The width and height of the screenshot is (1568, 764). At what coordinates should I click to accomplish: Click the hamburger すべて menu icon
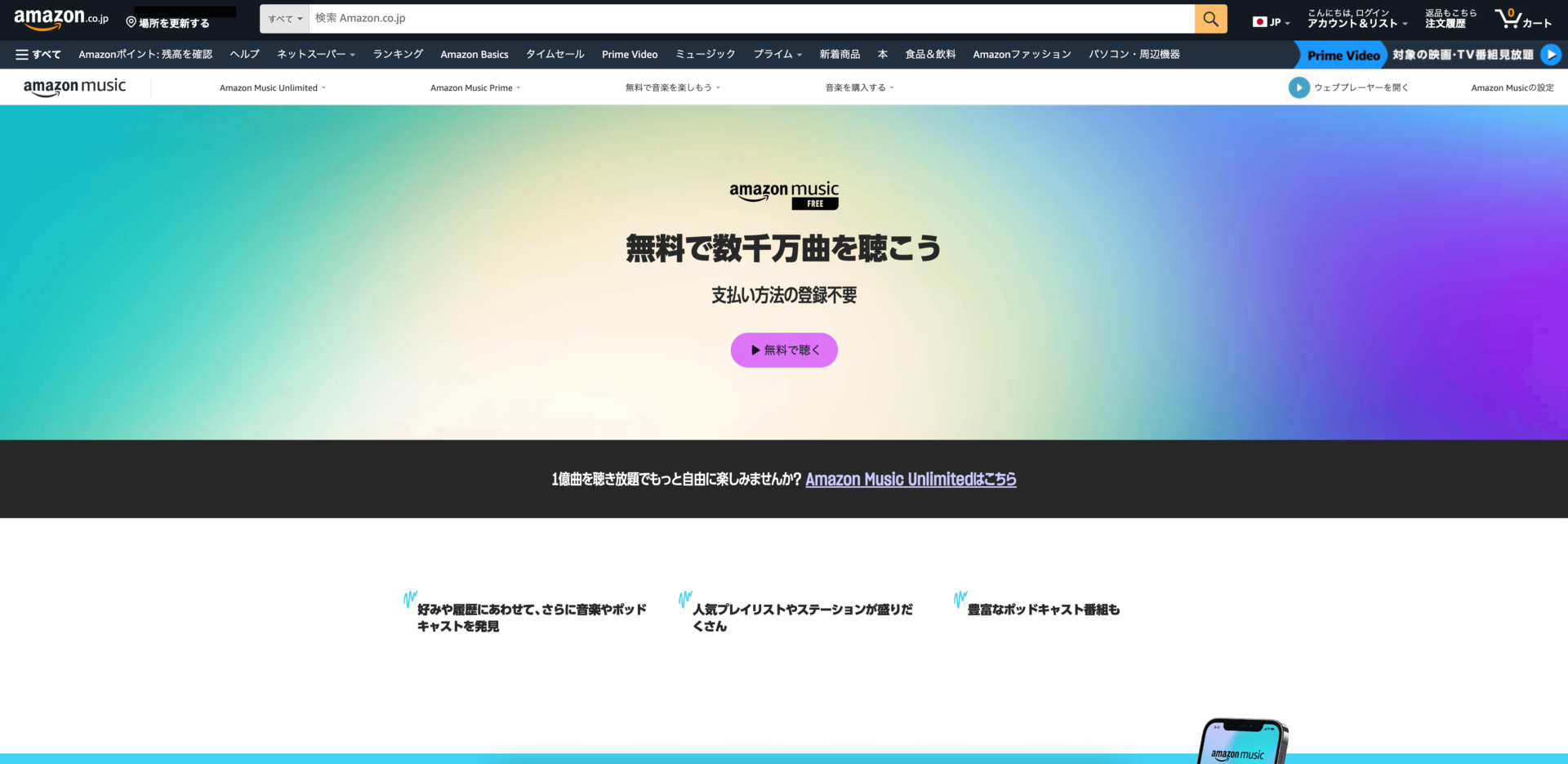pyautogui.click(x=38, y=55)
